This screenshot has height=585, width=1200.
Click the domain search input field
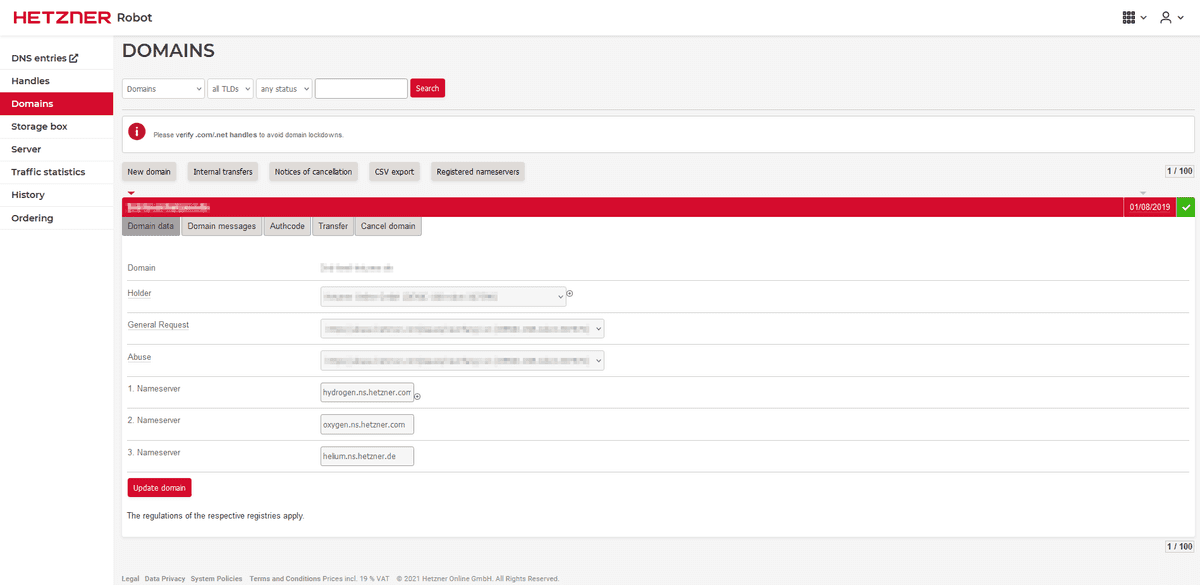point(360,88)
